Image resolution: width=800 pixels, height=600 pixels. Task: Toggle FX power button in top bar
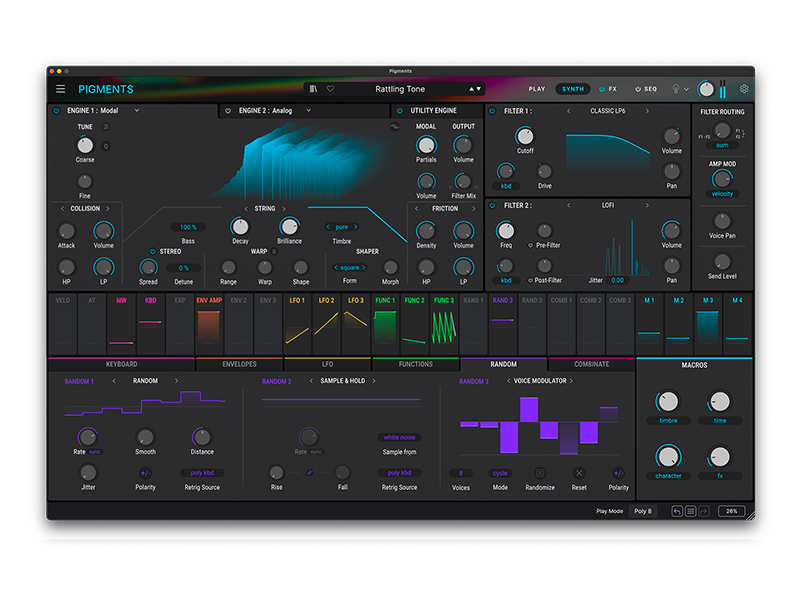(x=602, y=89)
